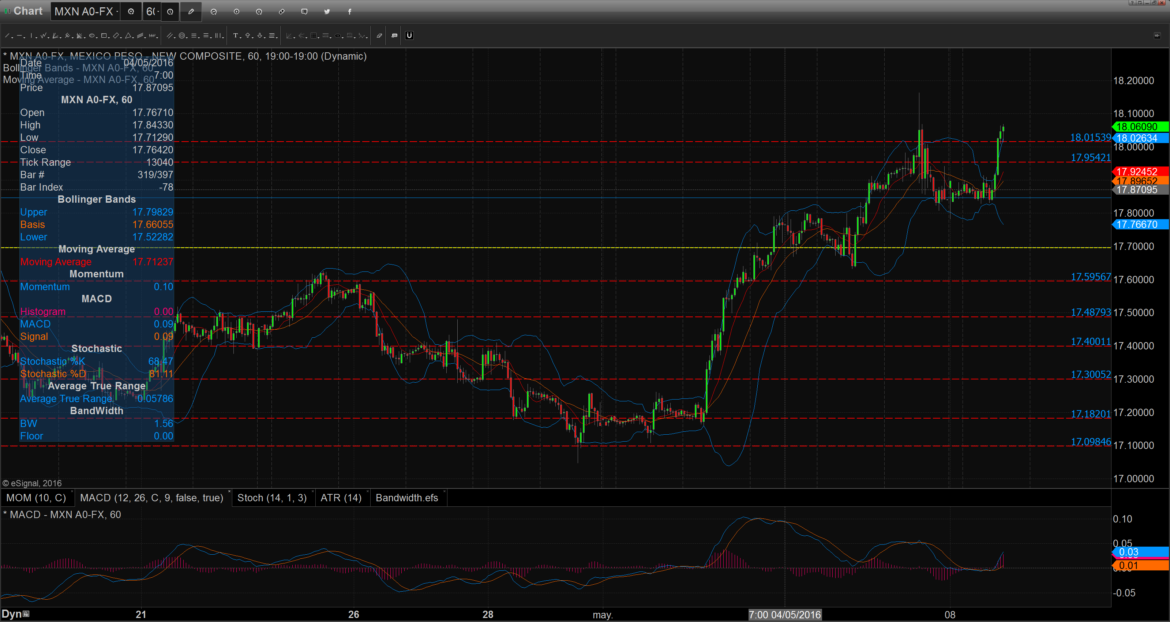Click the MACD pane title label
The width and height of the screenshot is (1170, 622).
tap(62, 515)
